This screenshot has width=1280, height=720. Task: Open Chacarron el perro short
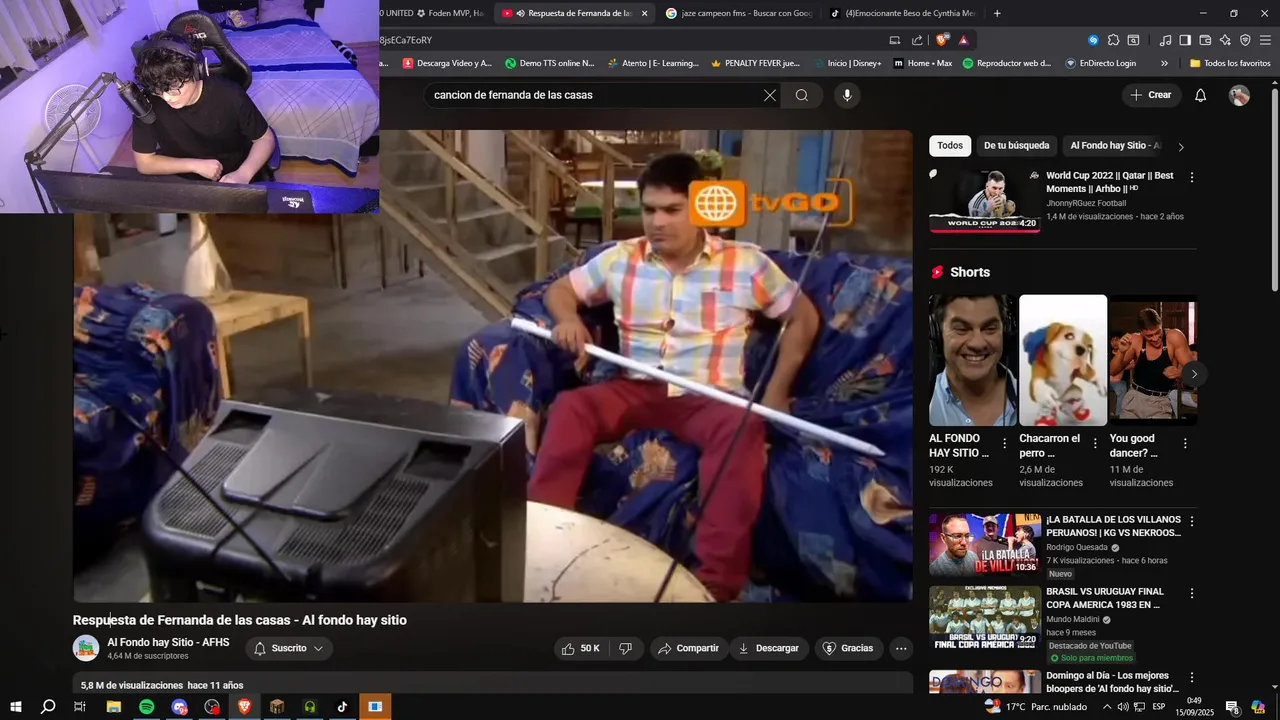tap(1062, 360)
